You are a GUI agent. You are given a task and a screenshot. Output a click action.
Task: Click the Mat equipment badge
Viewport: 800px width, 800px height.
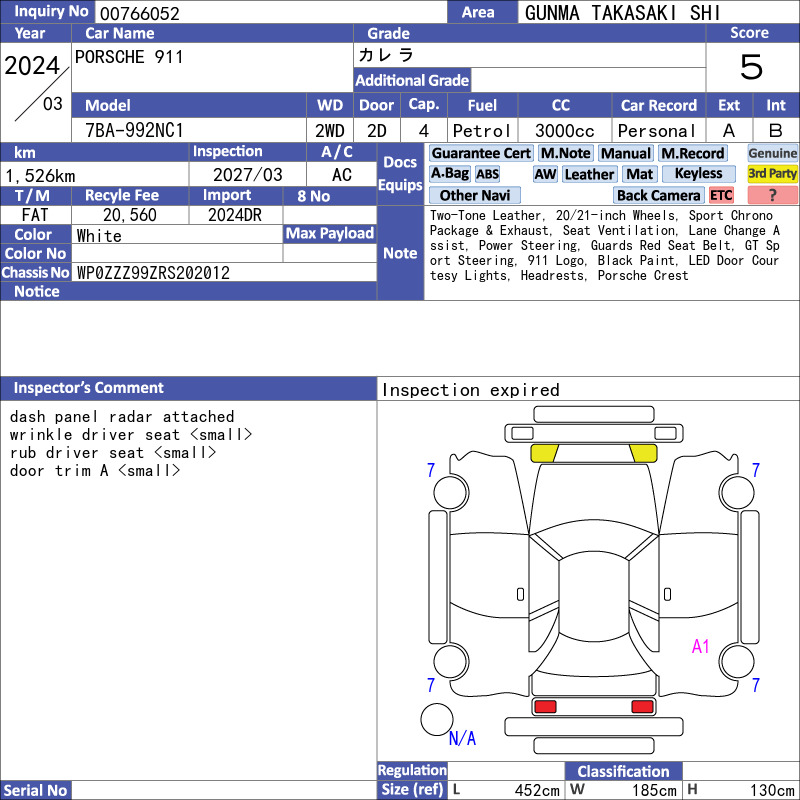pos(639,174)
